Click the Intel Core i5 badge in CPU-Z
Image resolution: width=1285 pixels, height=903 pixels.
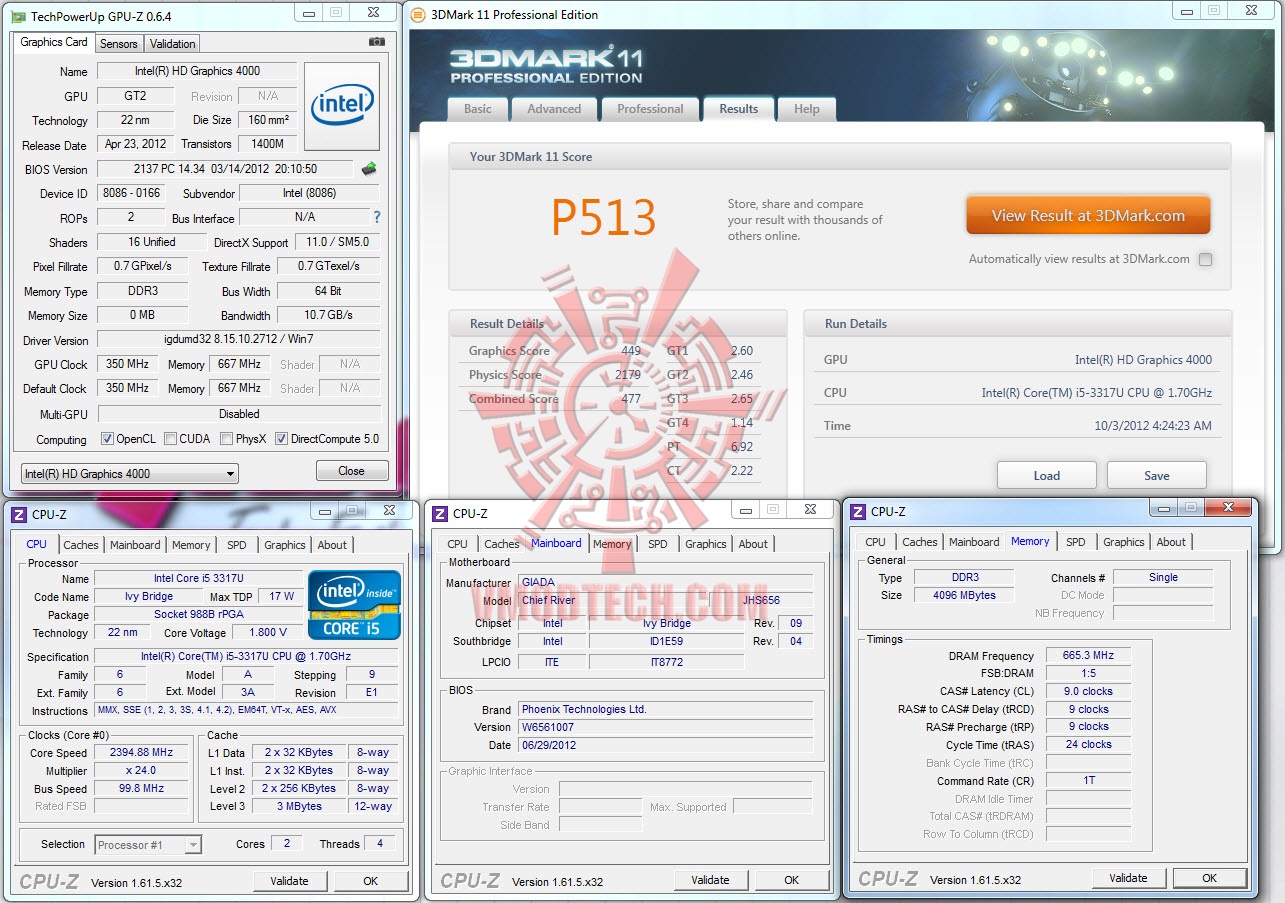pyautogui.click(x=355, y=605)
